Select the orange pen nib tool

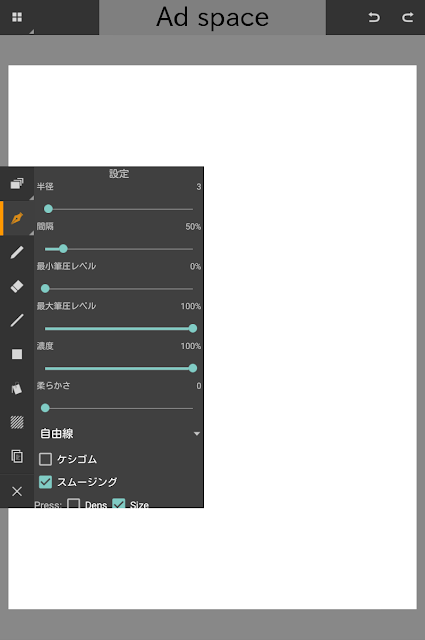click(x=17, y=218)
